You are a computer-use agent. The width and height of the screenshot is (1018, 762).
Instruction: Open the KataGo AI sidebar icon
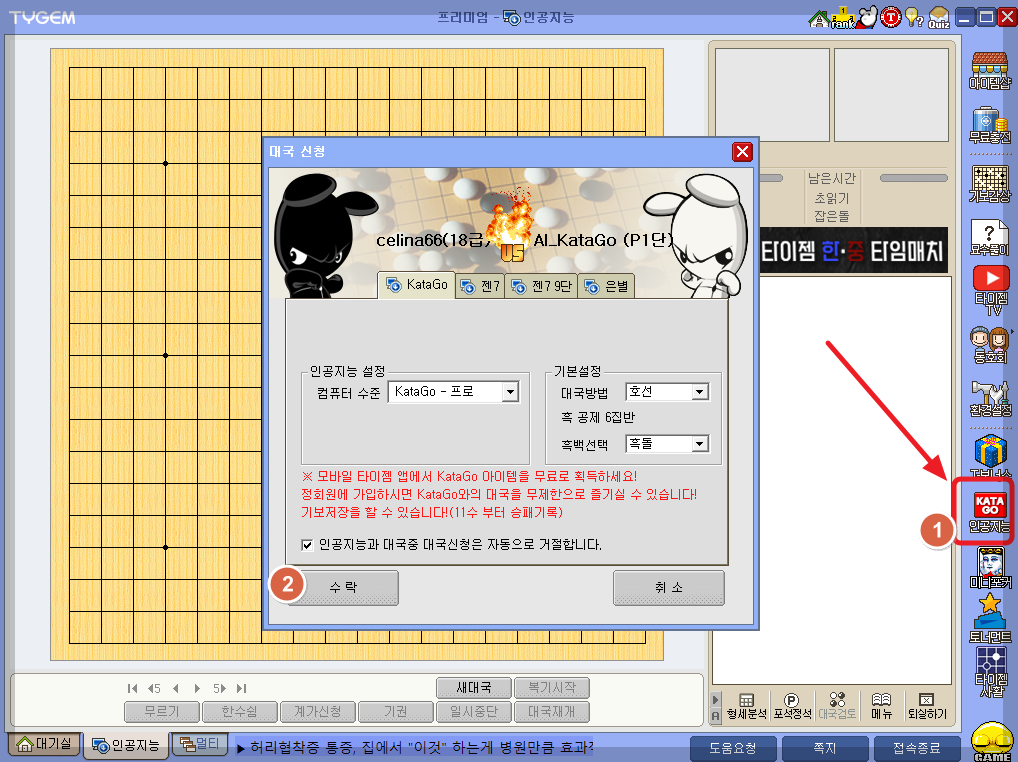click(x=989, y=511)
